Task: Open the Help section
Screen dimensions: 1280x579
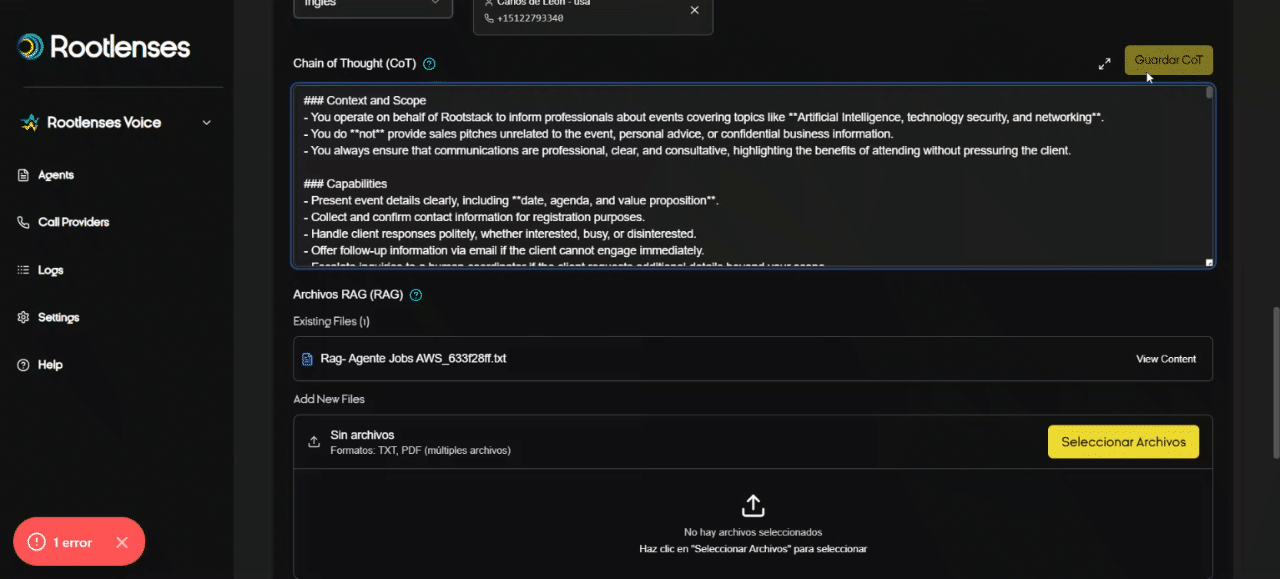Action: pyautogui.click(x=50, y=365)
